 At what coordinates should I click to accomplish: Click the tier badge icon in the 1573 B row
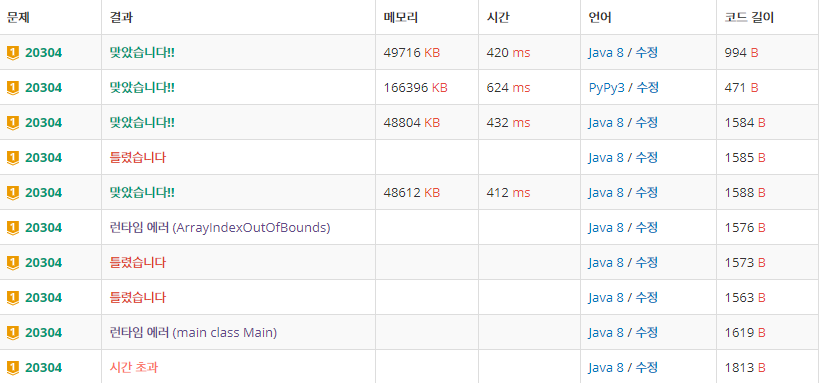(13, 262)
